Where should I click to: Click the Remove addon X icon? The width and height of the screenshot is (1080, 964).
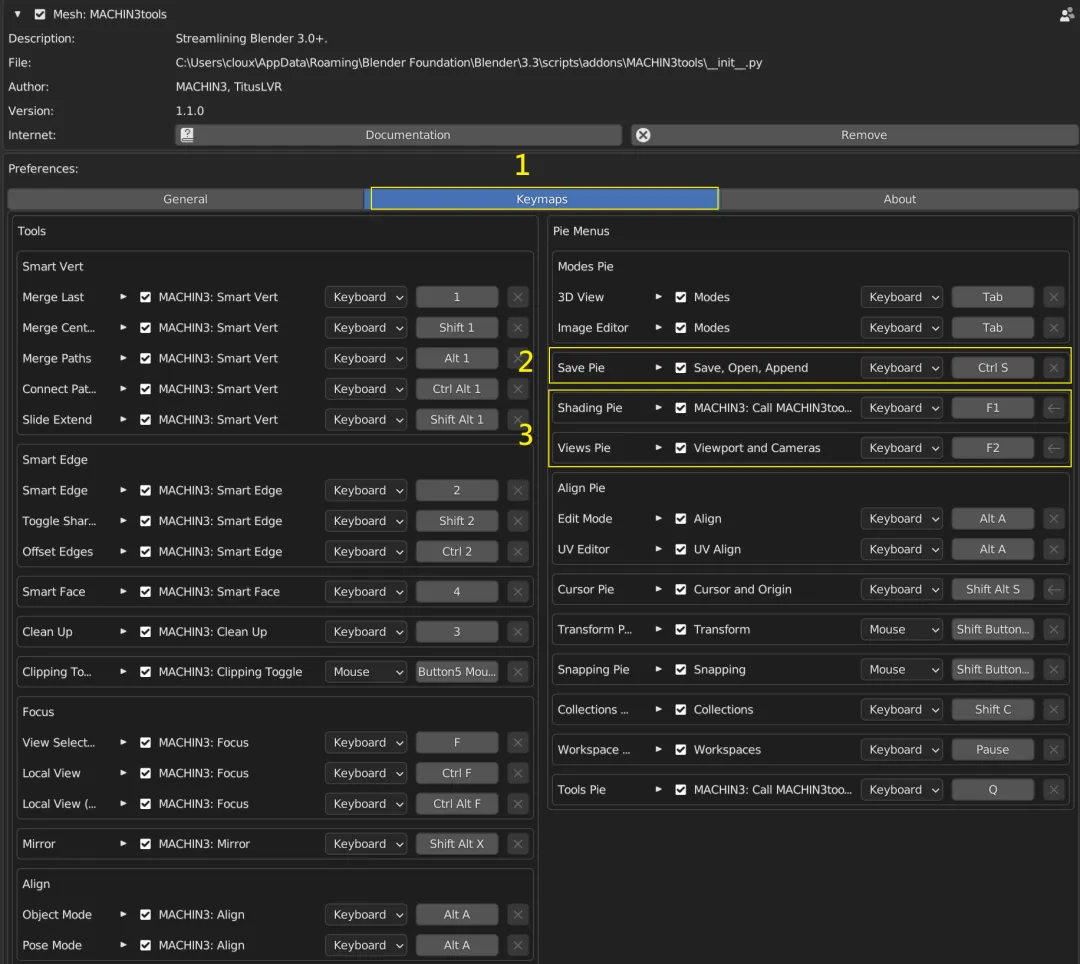pos(643,135)
